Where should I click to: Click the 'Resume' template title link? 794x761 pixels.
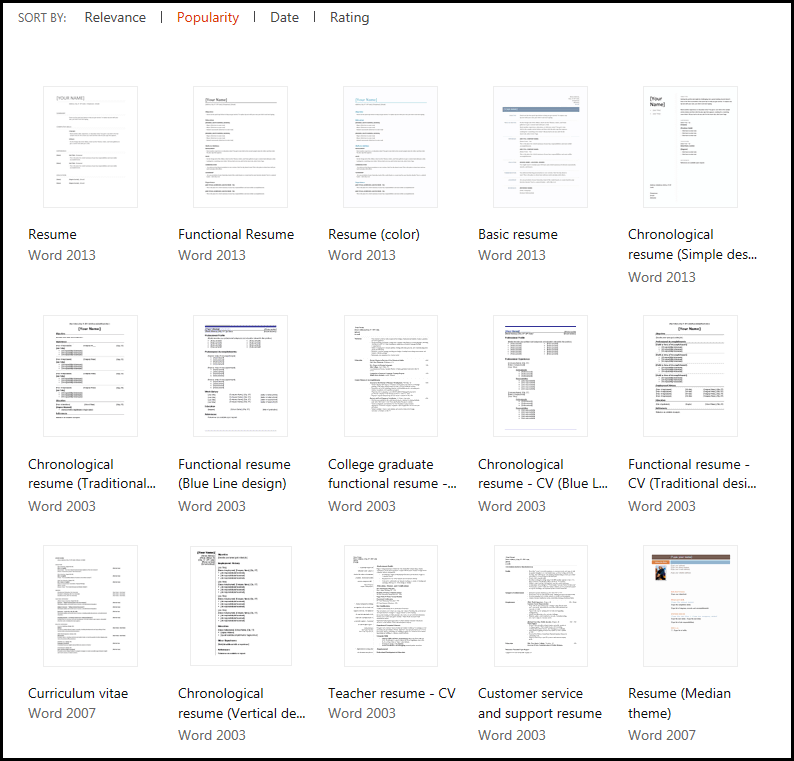[52, 234]
